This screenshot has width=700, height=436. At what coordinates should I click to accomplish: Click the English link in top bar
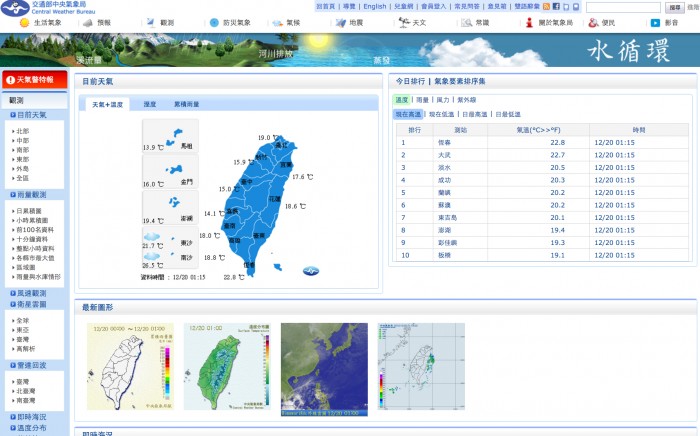click(x=375, y=6)
